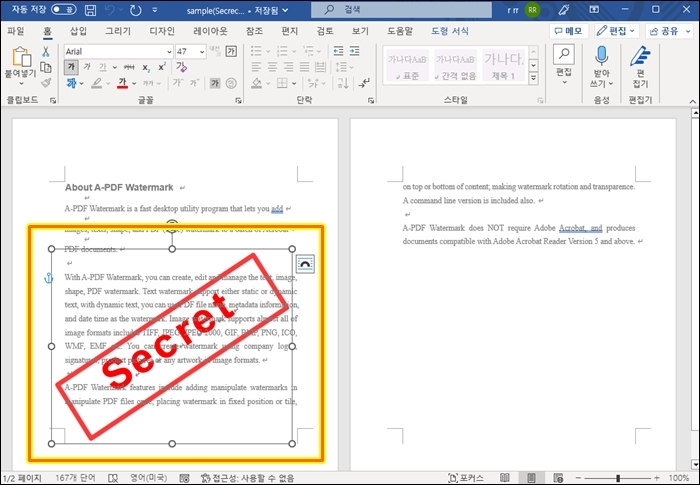Viewport: 700px width, 485px height.
Task: Expand the styles gallery More arrow
Action: (533, 78)
